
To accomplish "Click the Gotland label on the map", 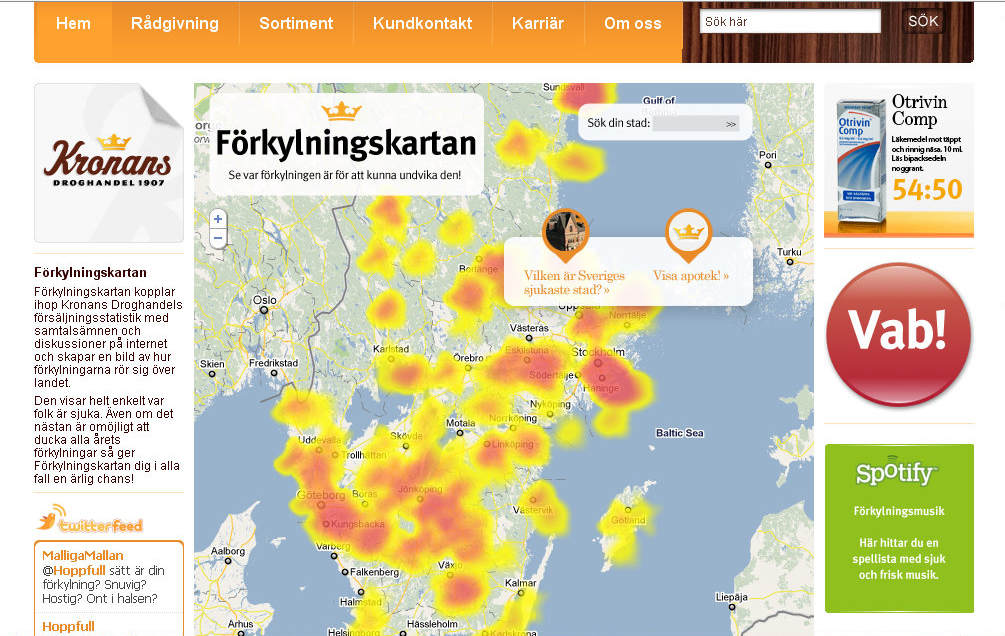I will (628, 520).
